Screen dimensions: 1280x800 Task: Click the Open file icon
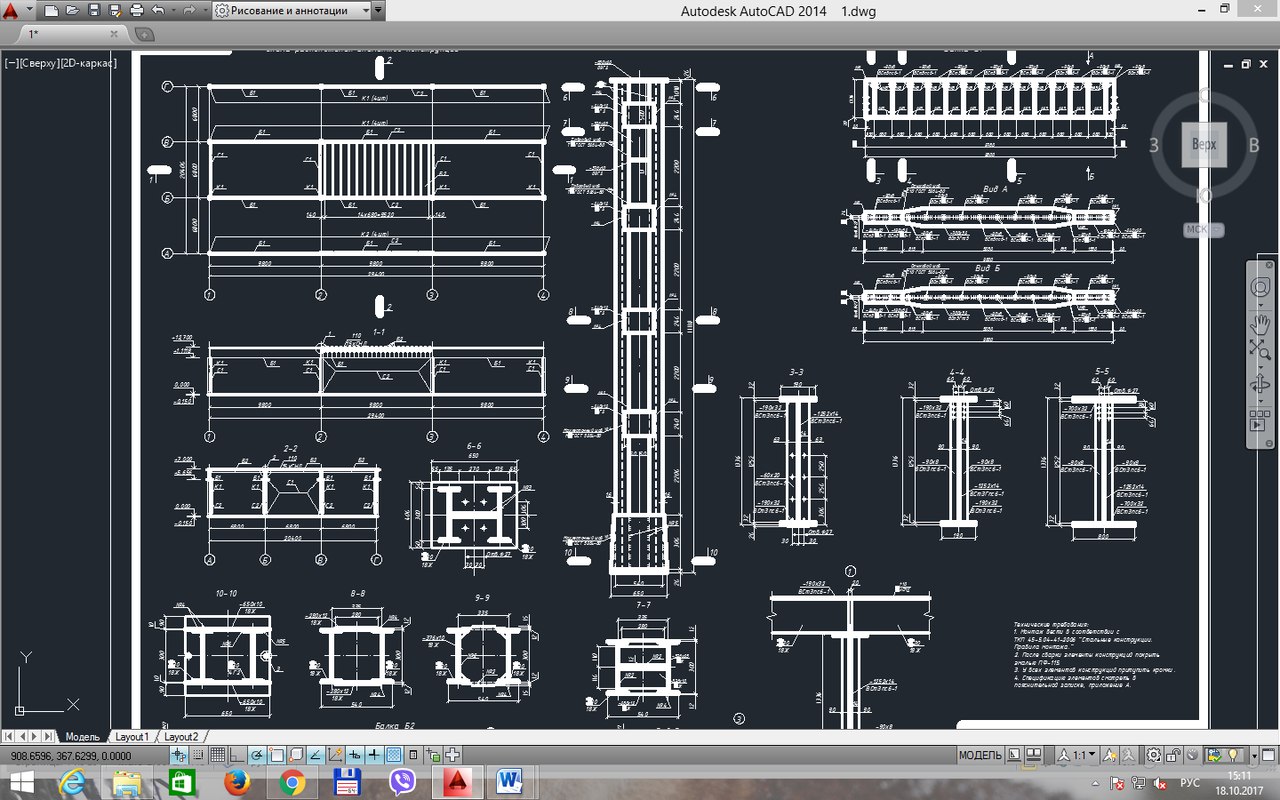tap(72, 11)
